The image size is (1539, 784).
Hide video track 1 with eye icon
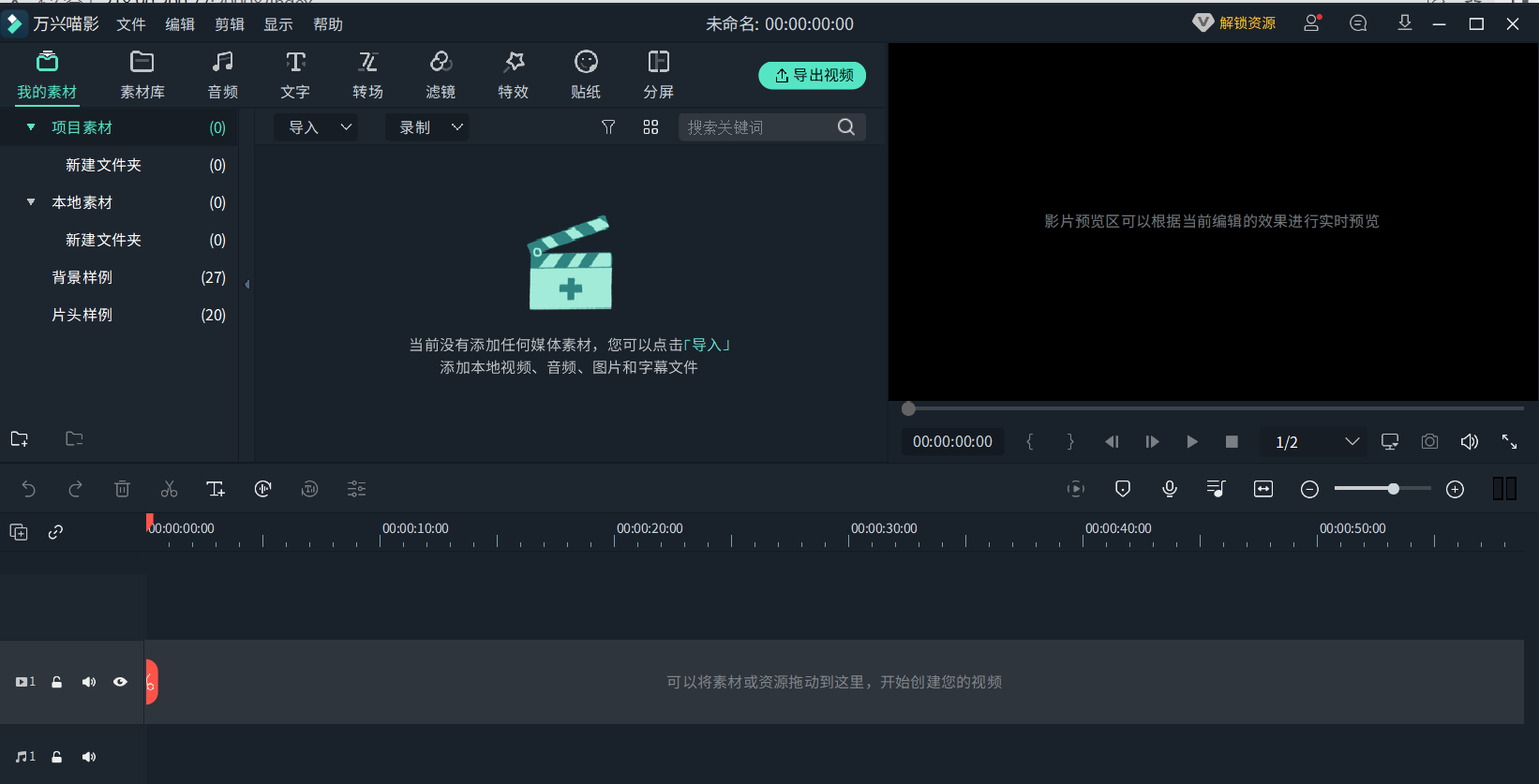tap(120, 682)
